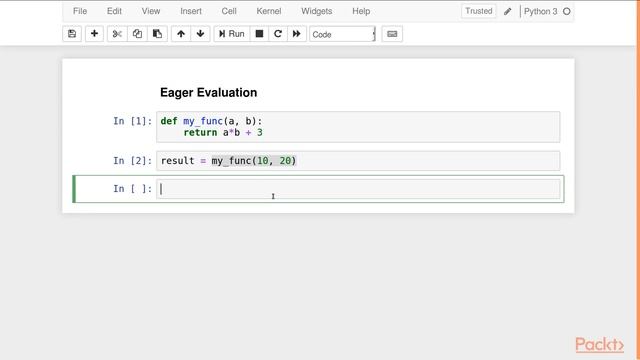Screen dimensions: 640x360
Task: Click the Python 3 kernel name
Action: pos(540,11)
